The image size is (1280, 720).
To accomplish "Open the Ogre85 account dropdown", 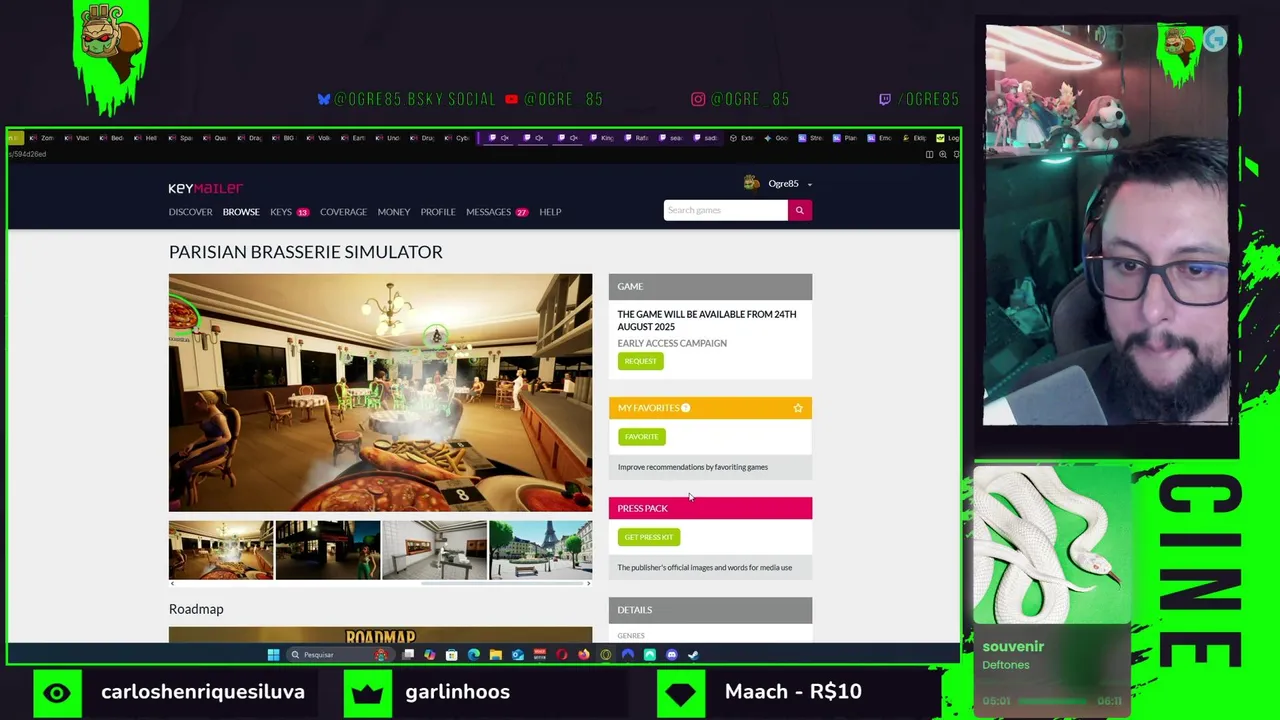I will 789,184.
